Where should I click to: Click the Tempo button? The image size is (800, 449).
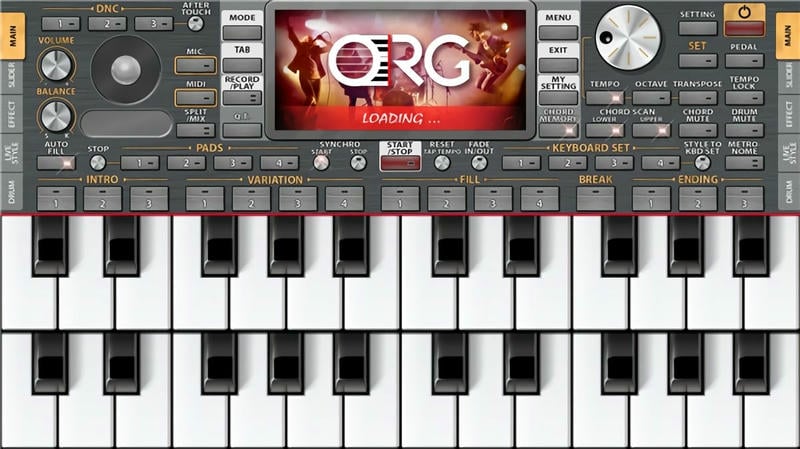605,98
